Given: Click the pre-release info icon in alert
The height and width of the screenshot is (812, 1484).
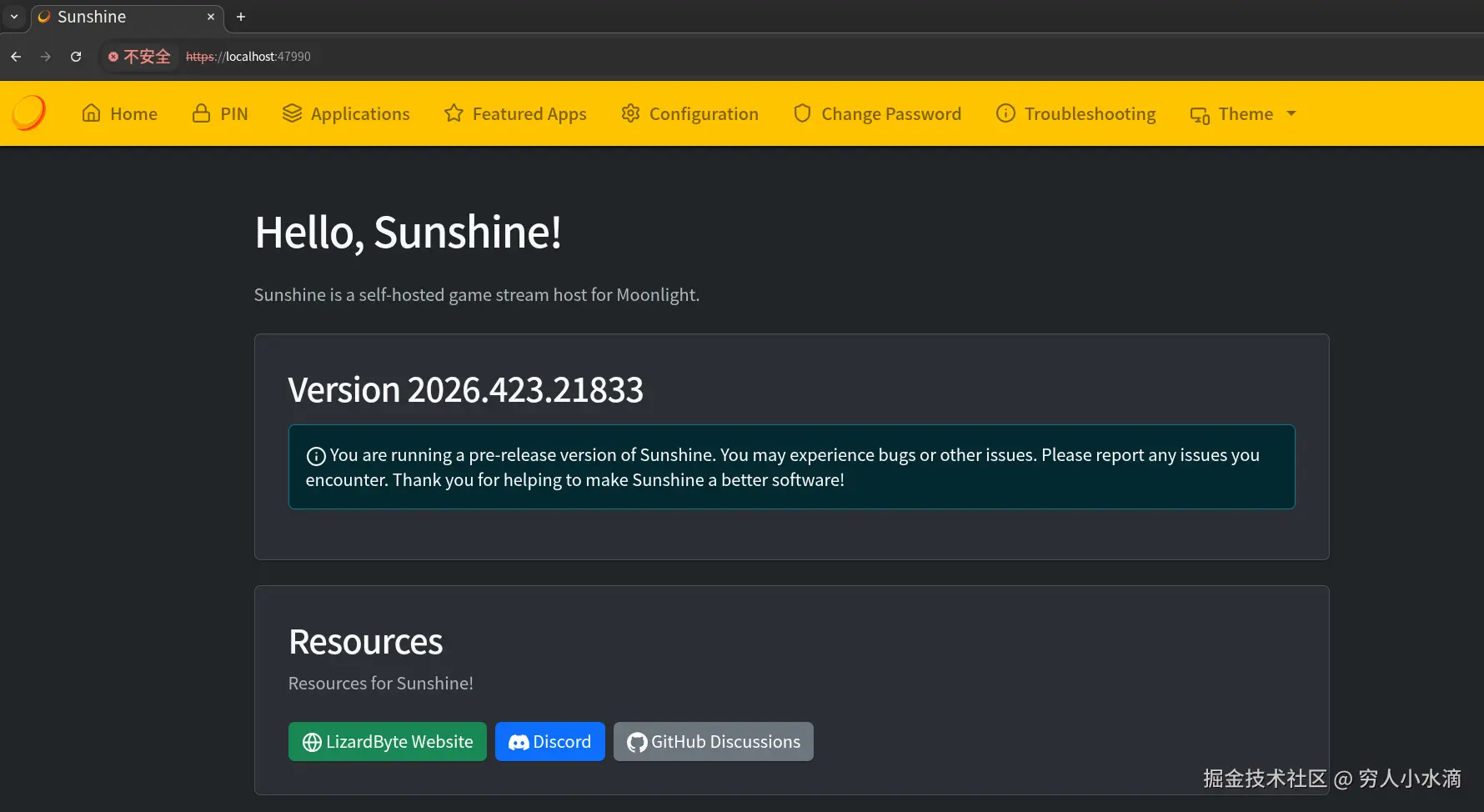Looking at the screenshot, I should pos(316,456).
